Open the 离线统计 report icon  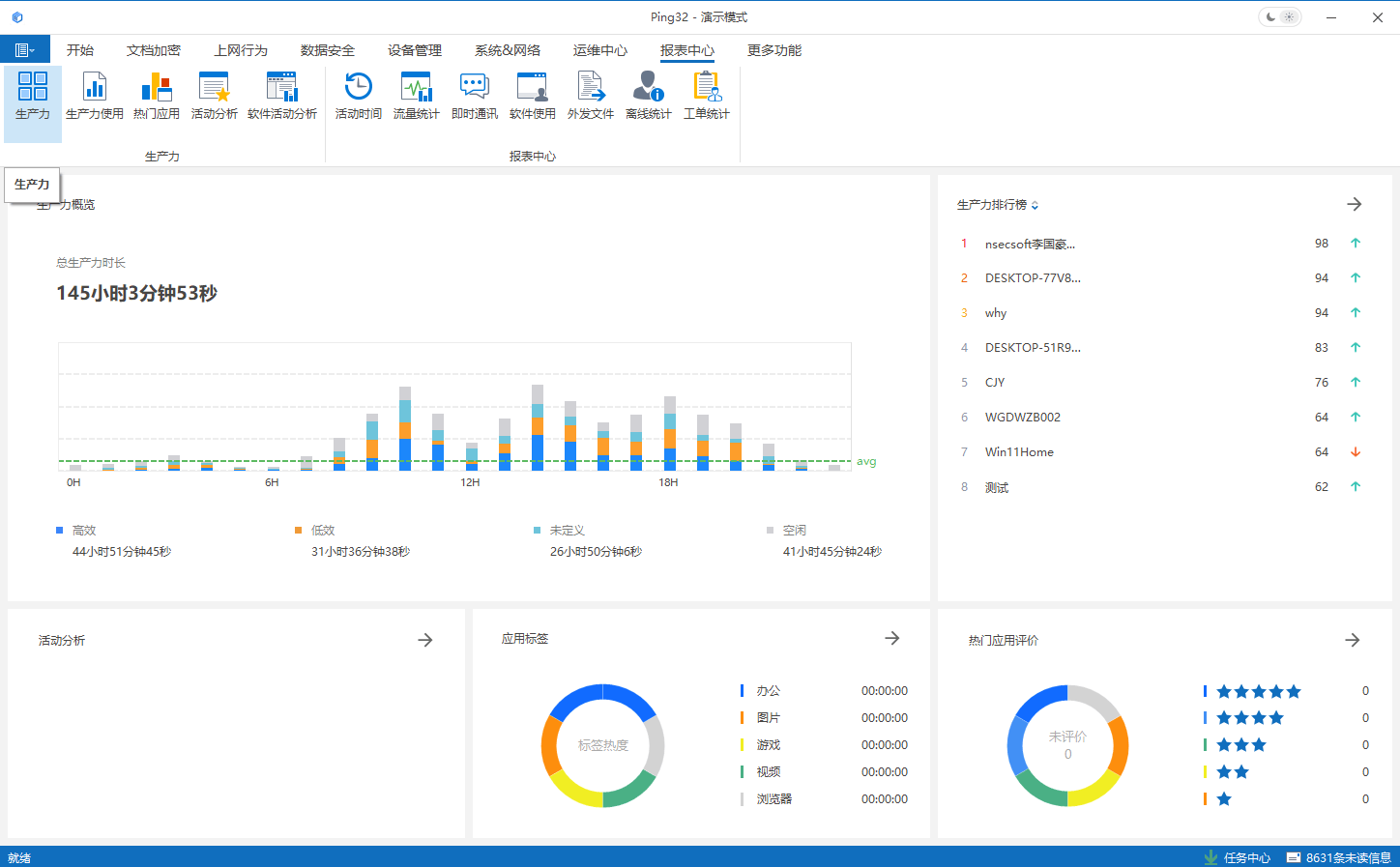click(648, 96)
